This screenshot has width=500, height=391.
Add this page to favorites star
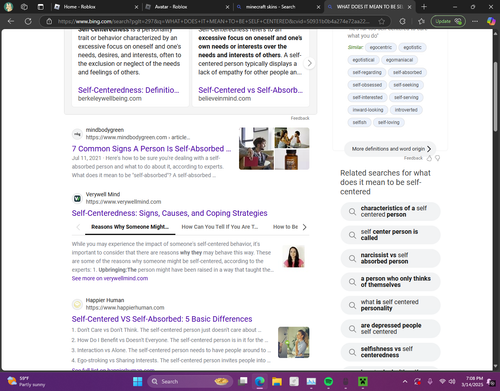(x=382, y=21)
